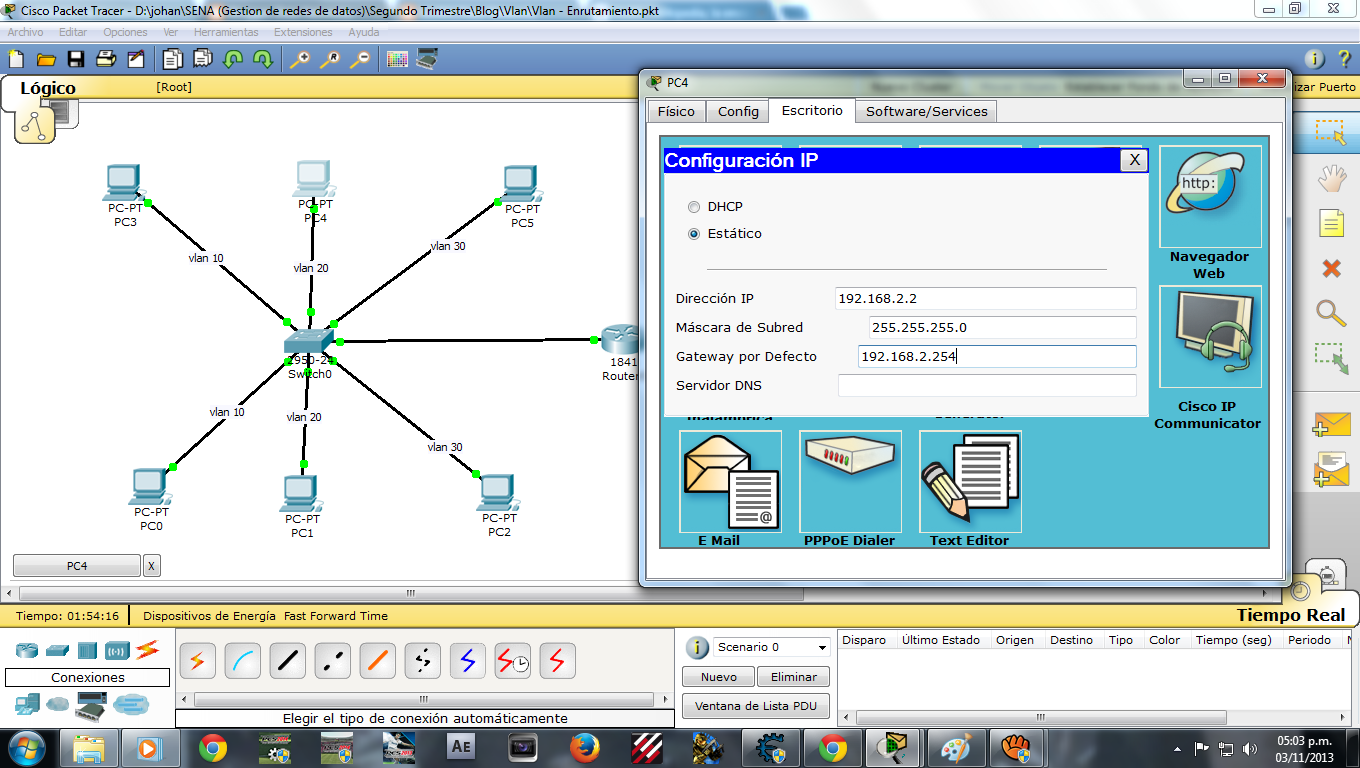Choose the Console cable connection icon
The height and width of the screenshot is (768, 1360).
242,660
